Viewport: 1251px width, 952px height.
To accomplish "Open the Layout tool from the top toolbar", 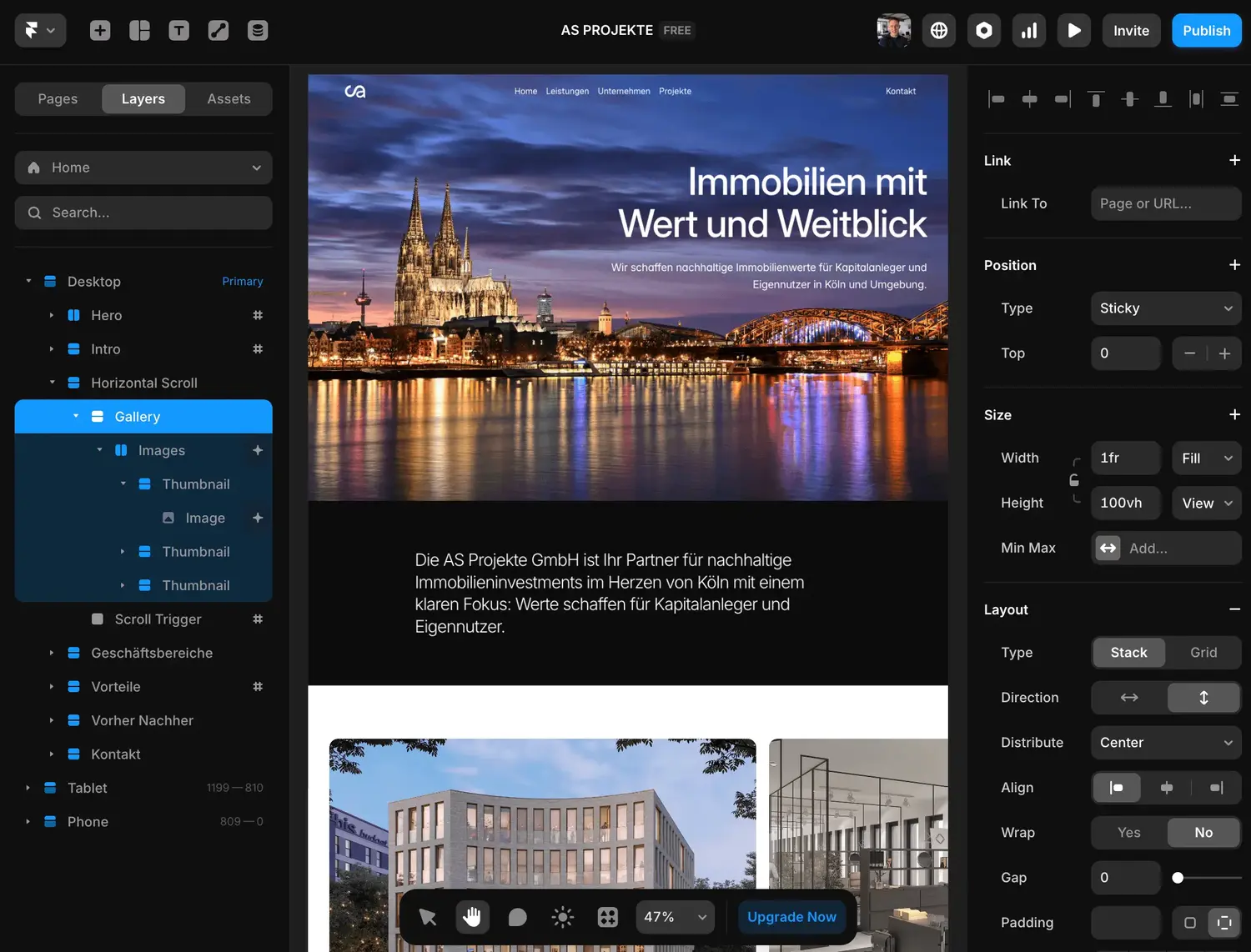I will 139,30.
